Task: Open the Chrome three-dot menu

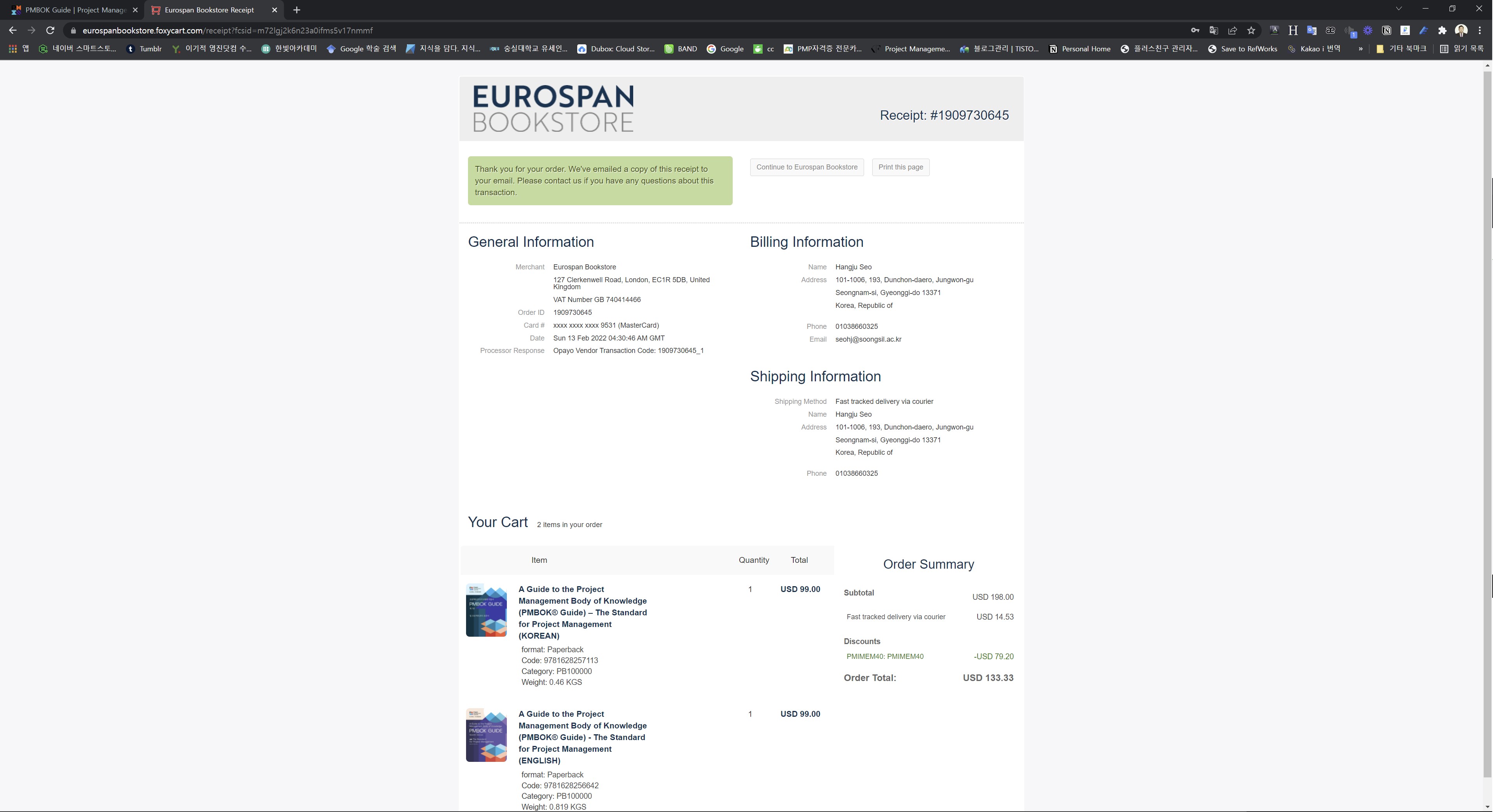Action: (x=1480, y=31)
